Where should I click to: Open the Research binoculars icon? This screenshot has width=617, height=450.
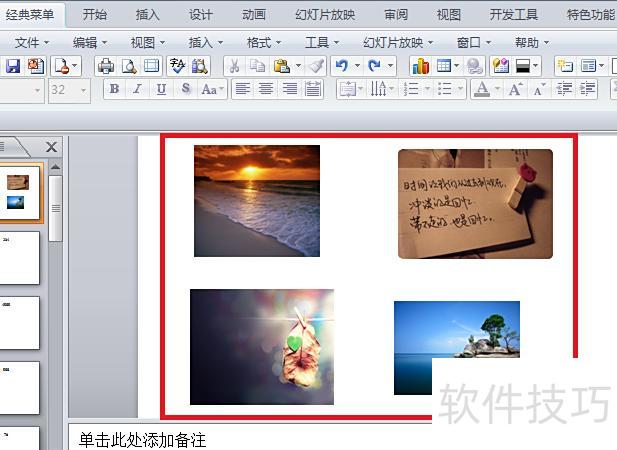coord(200,66)
